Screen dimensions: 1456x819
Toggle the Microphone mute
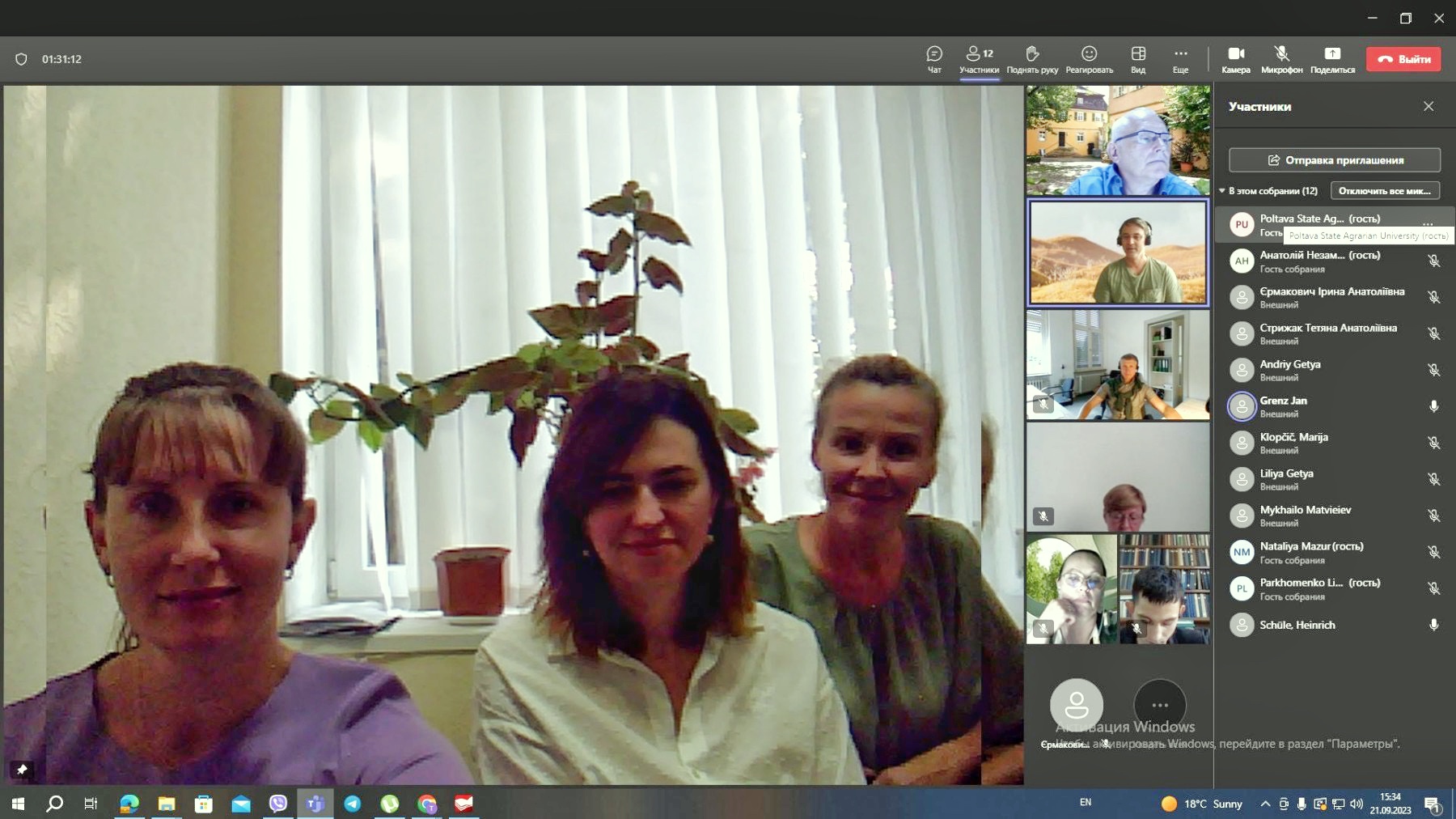point(1281,59)
